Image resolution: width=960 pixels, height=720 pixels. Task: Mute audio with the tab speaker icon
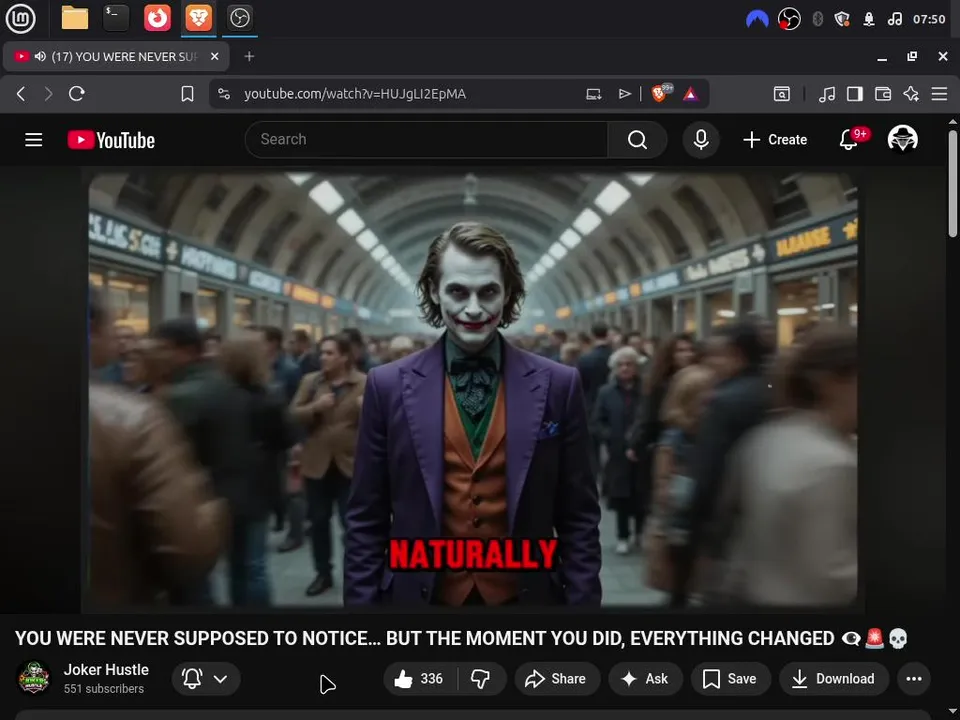coord(40,56)
